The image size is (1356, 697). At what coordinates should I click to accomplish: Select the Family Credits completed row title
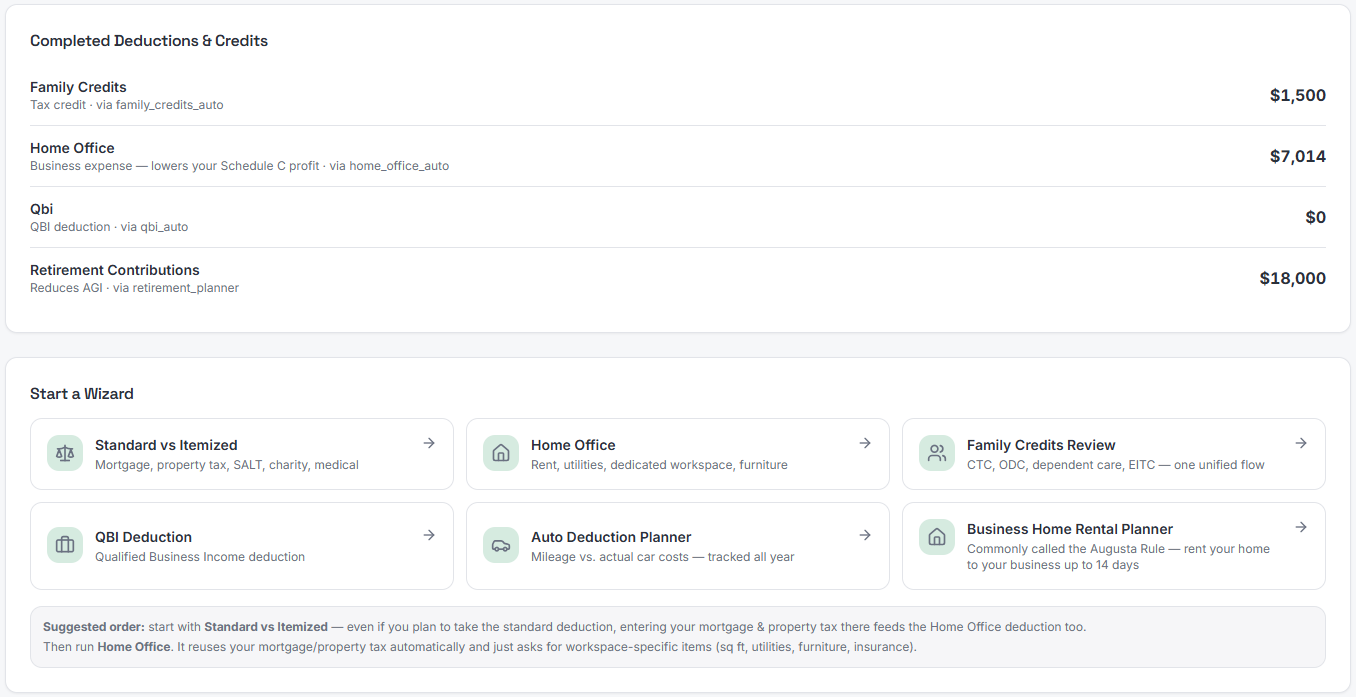coord(78,87)
